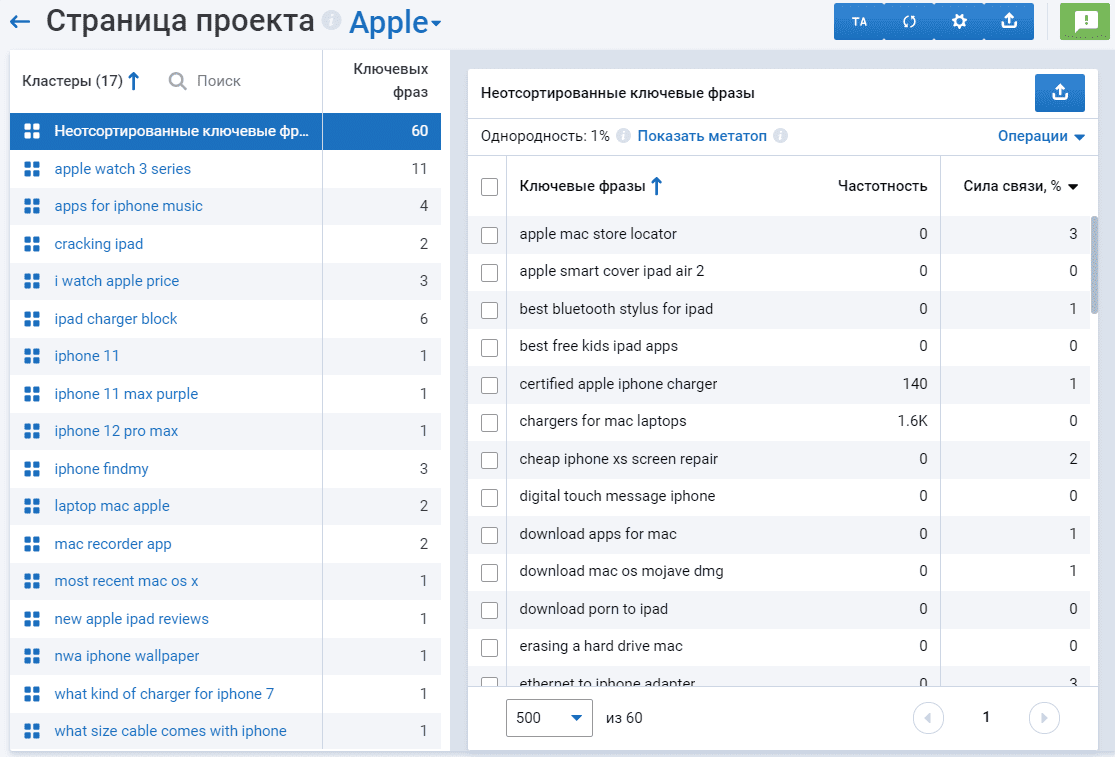Image resolution: width=1115 pixels, height=757 pixels.
Task: Sort clusters using the arrow next to Кластеры
Action: coord(134,81)
